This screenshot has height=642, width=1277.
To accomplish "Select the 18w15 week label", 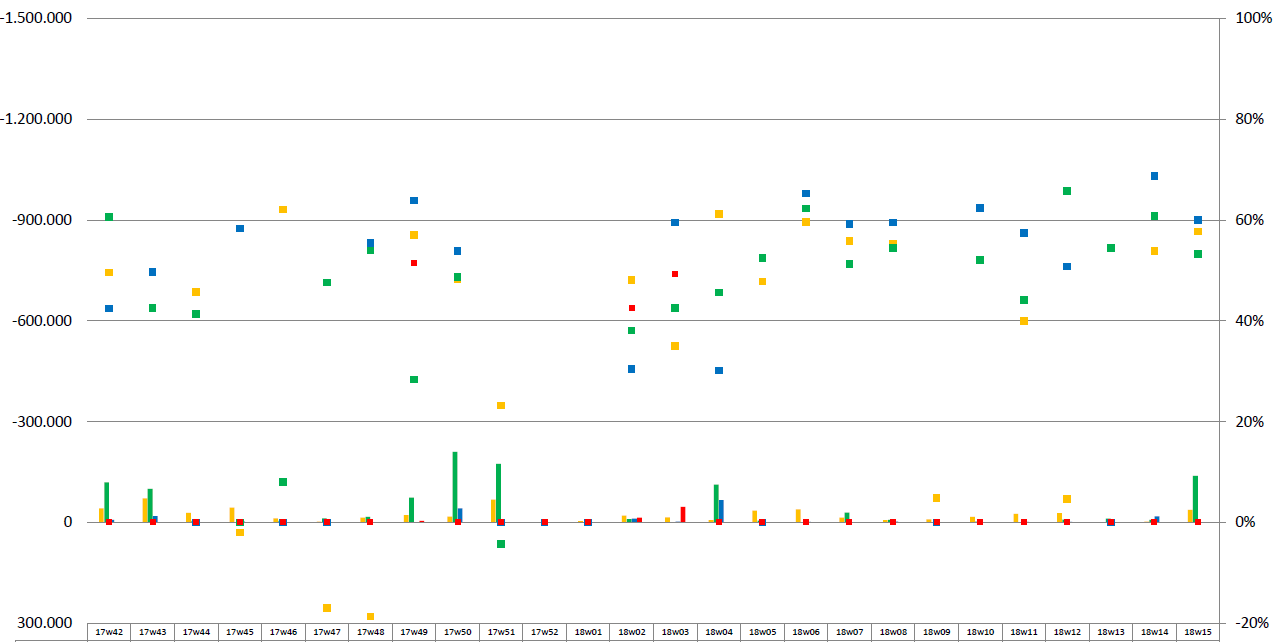I will pos(1197,632).
